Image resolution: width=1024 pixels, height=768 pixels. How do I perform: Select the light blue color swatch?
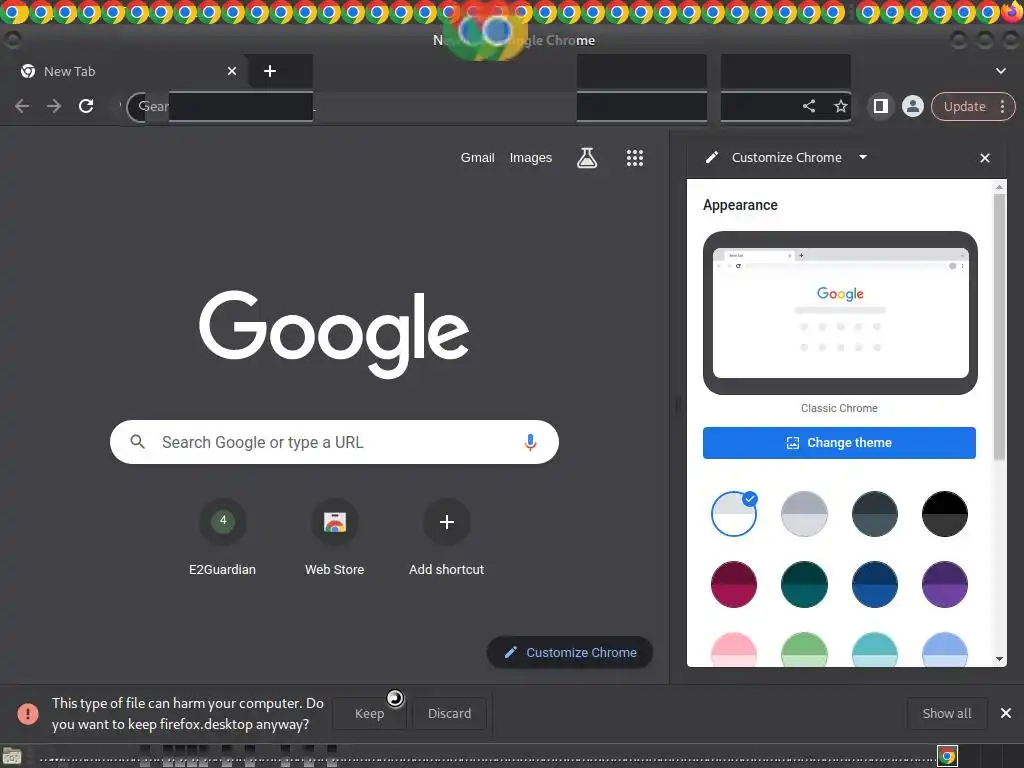(944, 649)
